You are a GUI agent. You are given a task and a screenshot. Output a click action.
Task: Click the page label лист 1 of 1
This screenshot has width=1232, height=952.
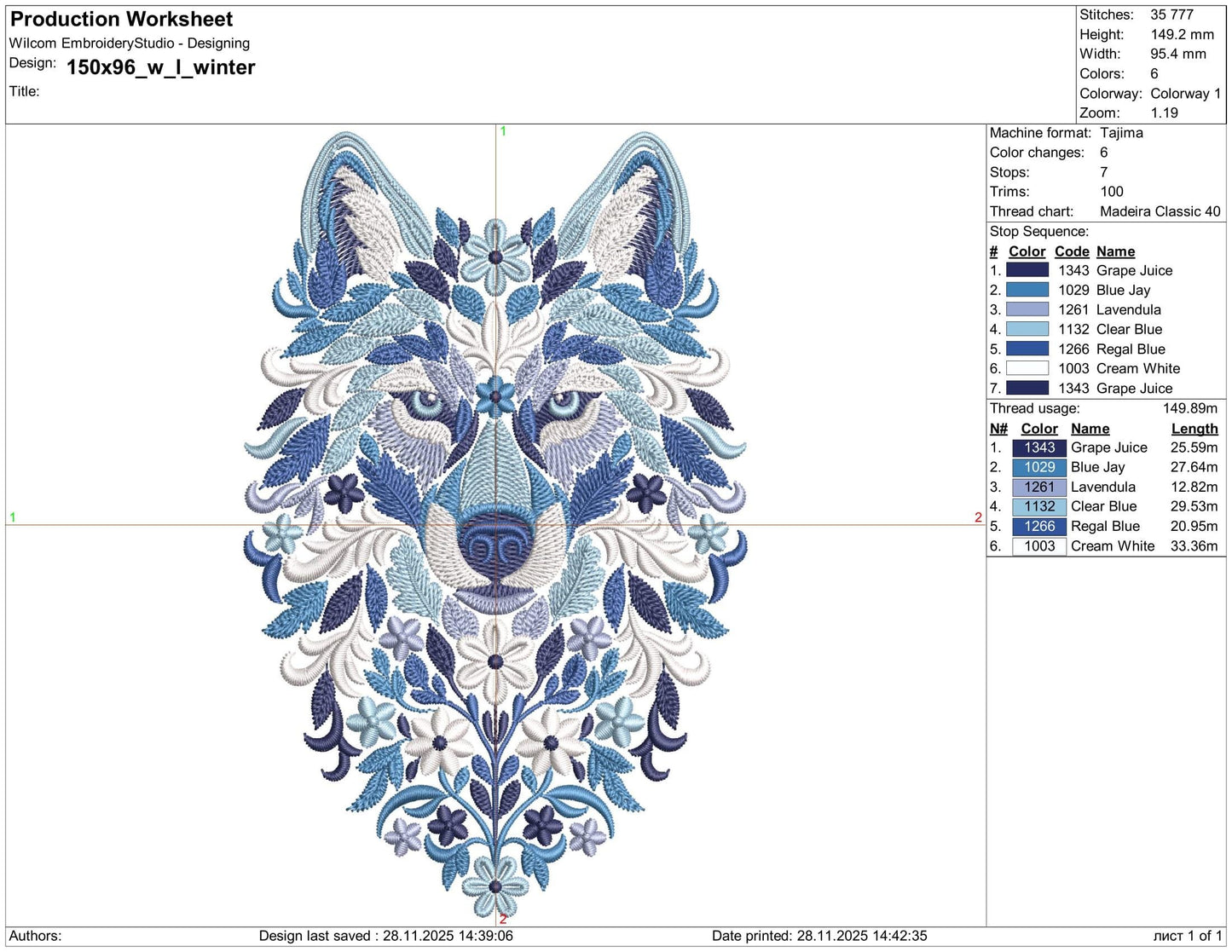coord(1188,935)
